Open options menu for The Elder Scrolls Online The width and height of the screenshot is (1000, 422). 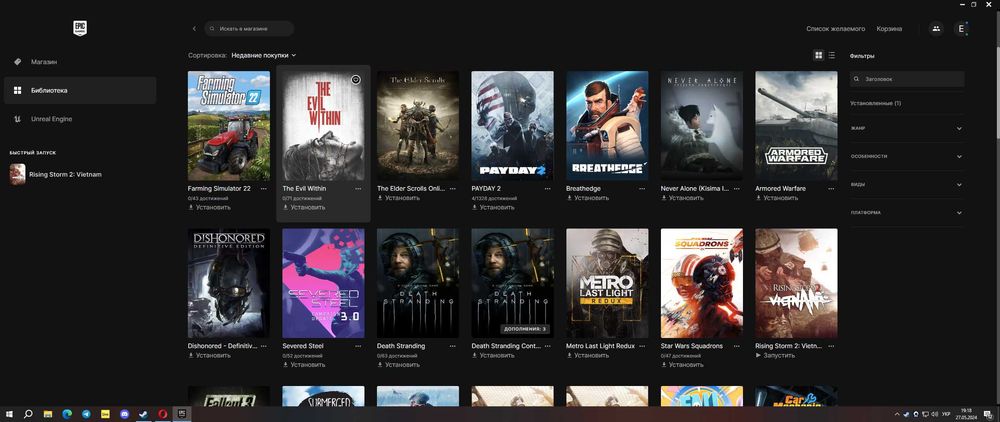click(x=452, y=189)
